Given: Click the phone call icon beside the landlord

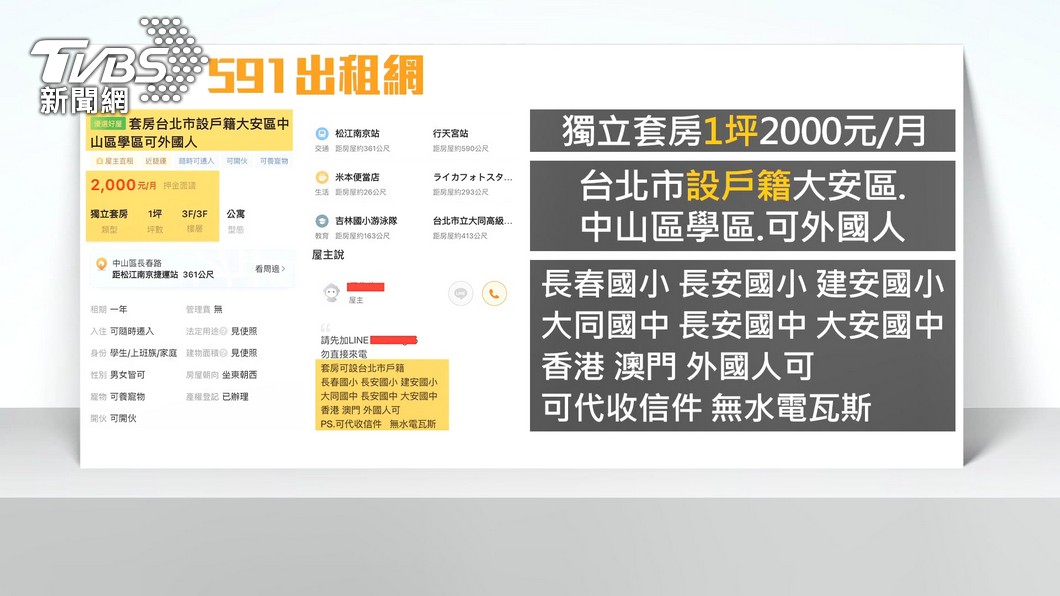Looking at the screenshot, I should [494, 293].
